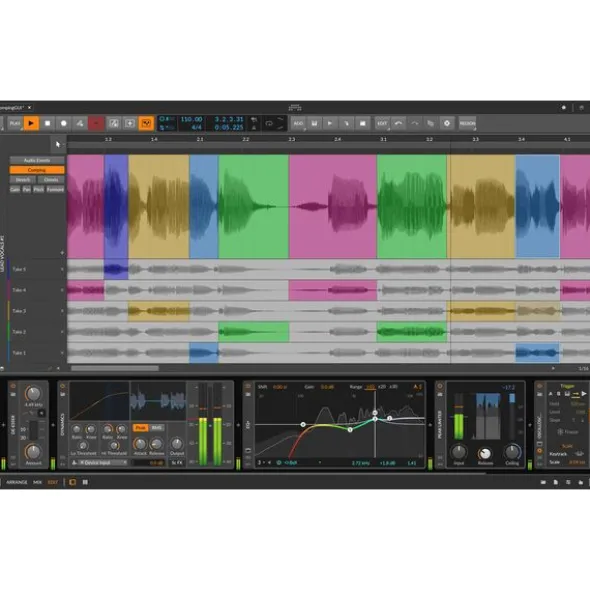The width and height of the screenshot is (590, 591).
Task: Select RMS detection mode in Dynamics
Action: pyautogui.click(x=156, y=428)
